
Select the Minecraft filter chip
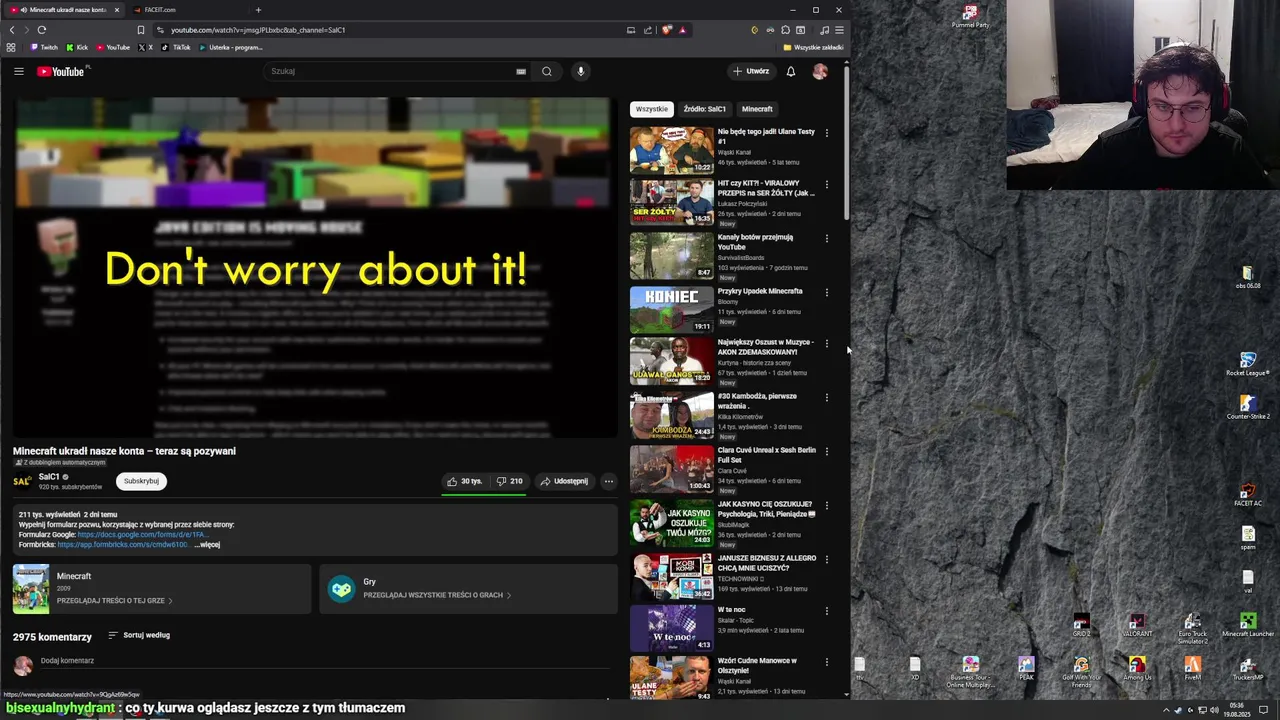tap(757, 109)
